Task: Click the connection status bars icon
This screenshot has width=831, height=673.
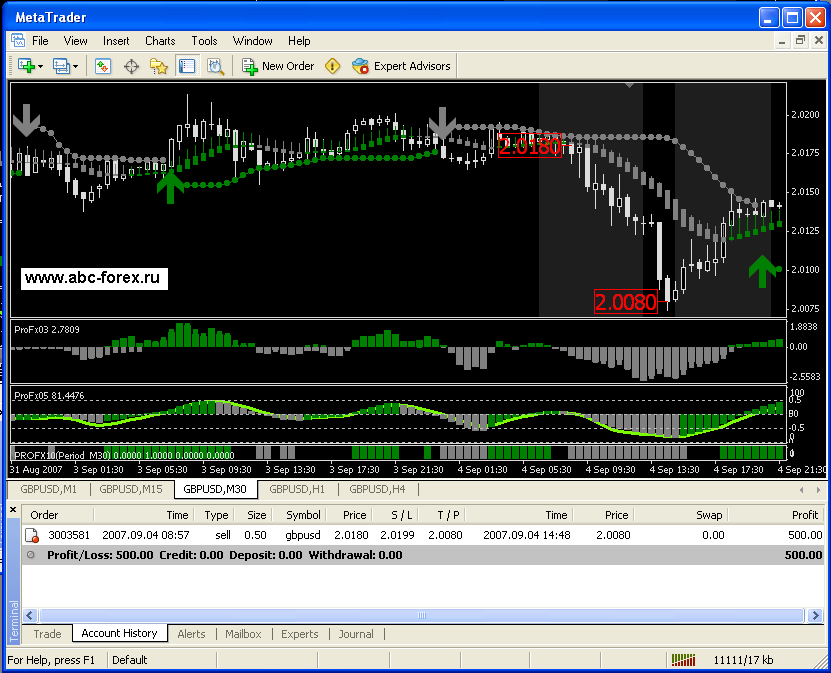Action: click(683, 660)
